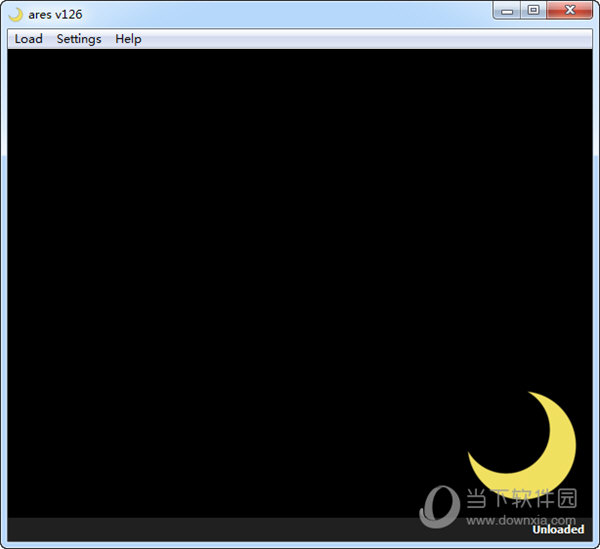Minimize the ares window
The height and width of the screenshot is (549, 600).
507,11
